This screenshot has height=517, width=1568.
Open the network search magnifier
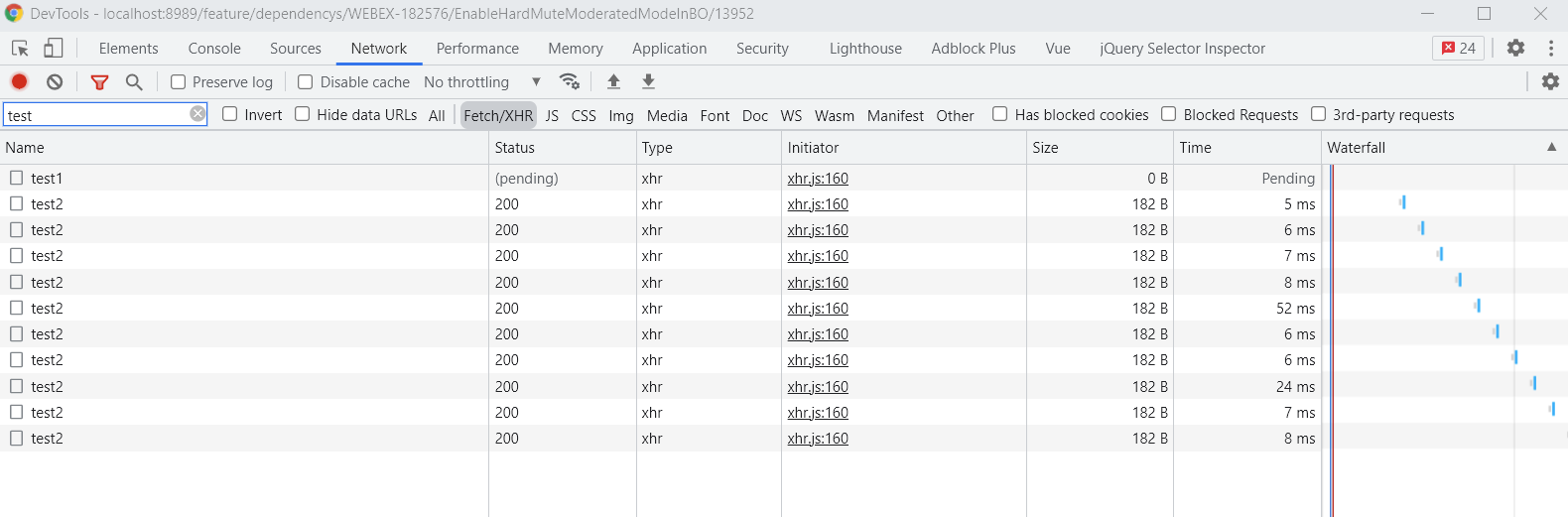click(134, 81)
